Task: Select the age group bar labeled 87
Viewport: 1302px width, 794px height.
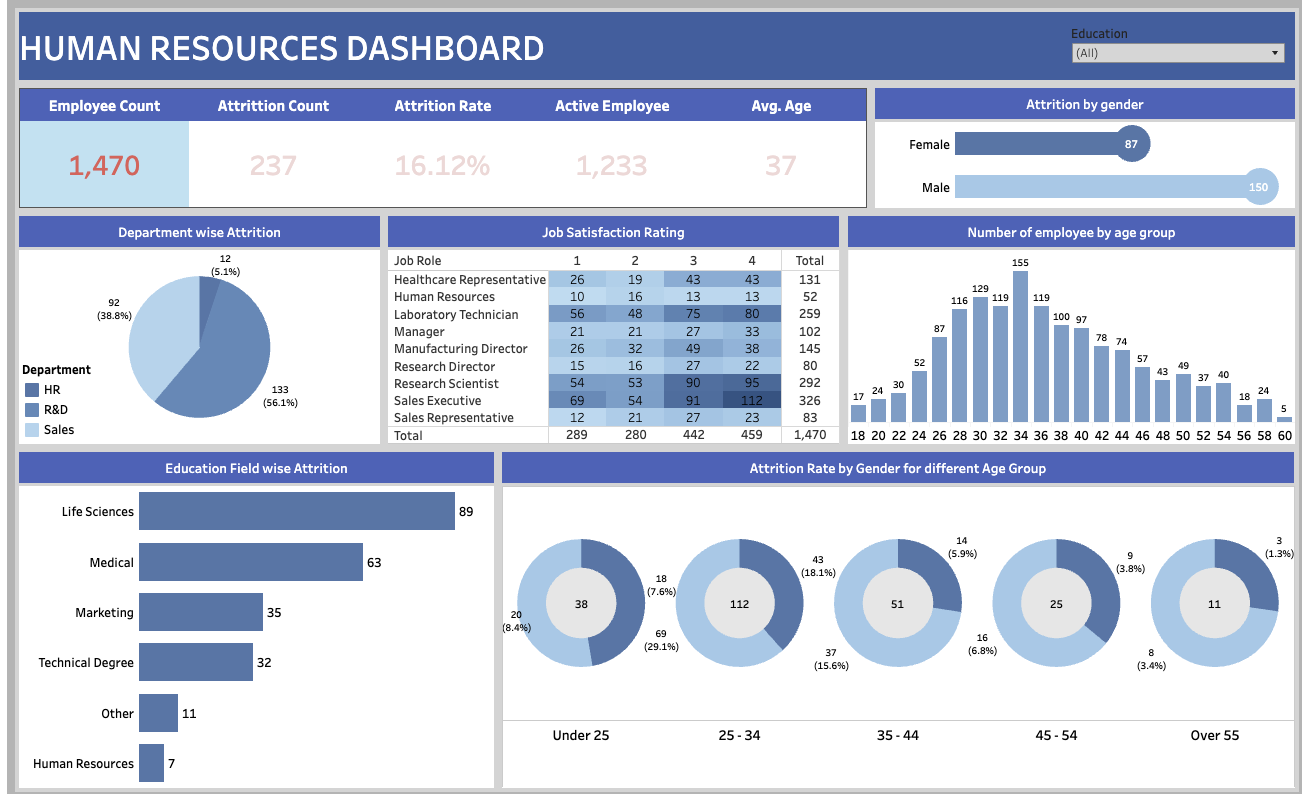Action: point(939,379)
